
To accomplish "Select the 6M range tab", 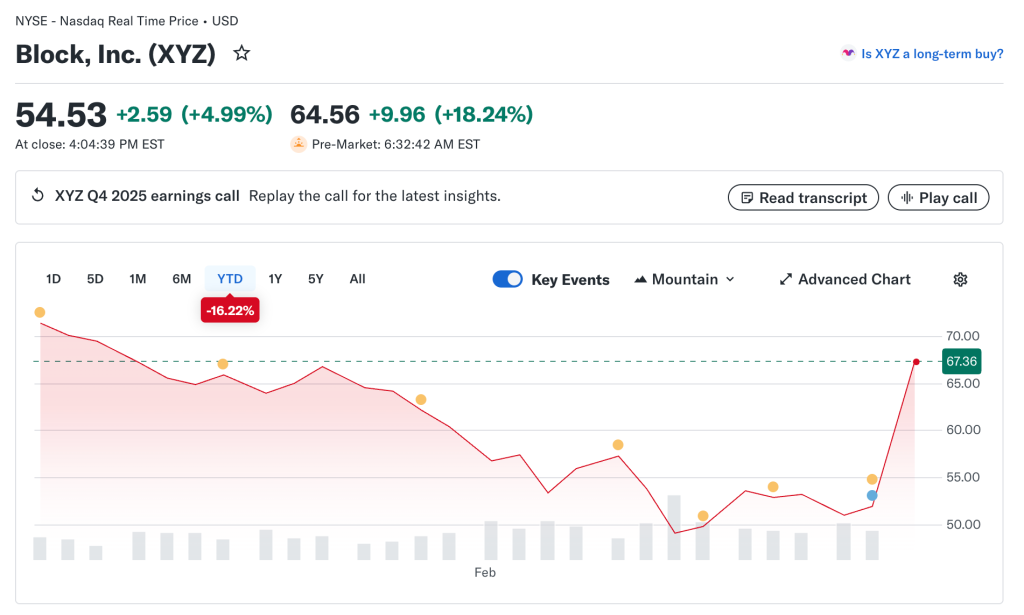I will click(181, 279).
